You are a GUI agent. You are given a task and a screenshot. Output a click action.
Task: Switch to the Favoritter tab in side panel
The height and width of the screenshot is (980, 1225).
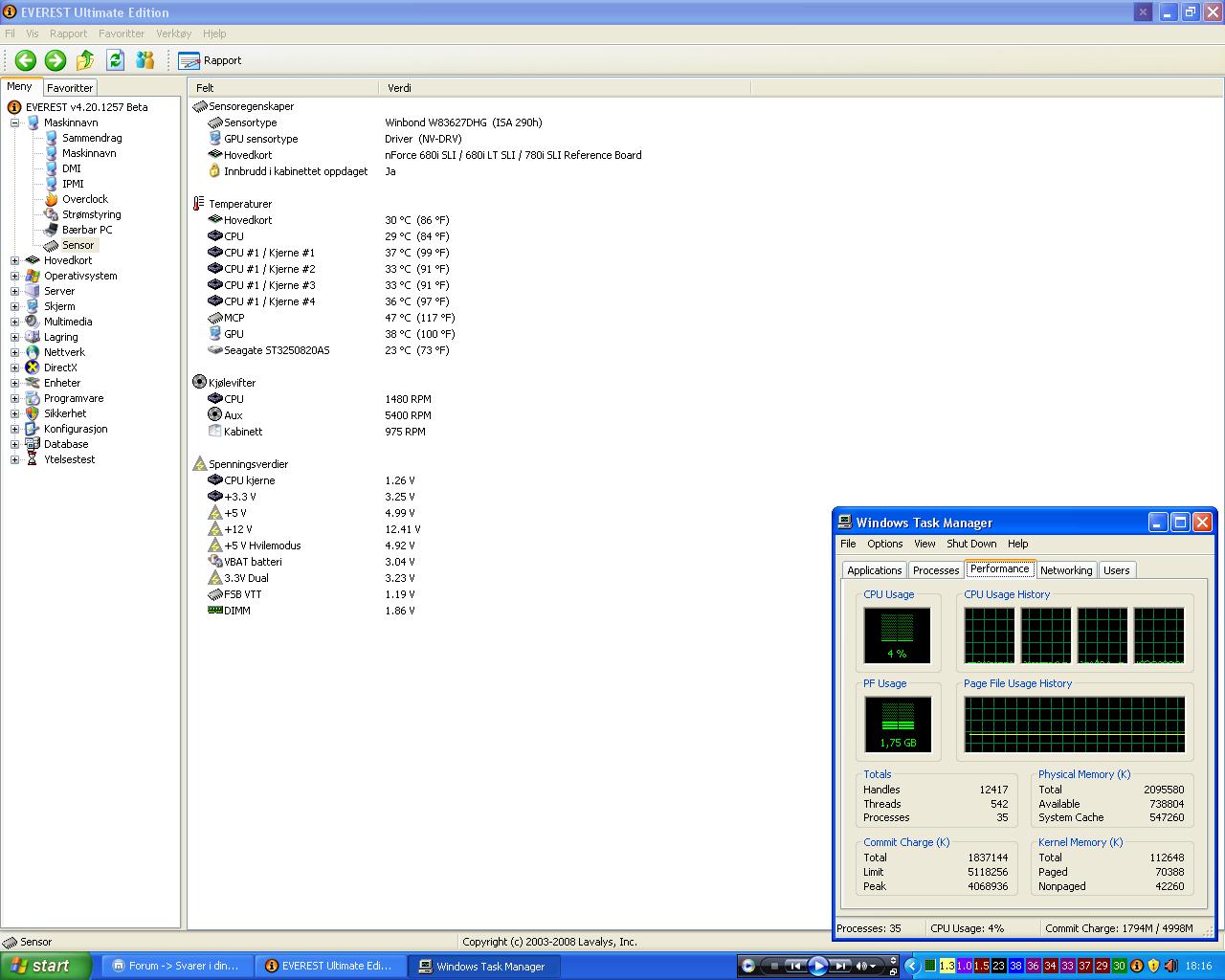(70, 87)
